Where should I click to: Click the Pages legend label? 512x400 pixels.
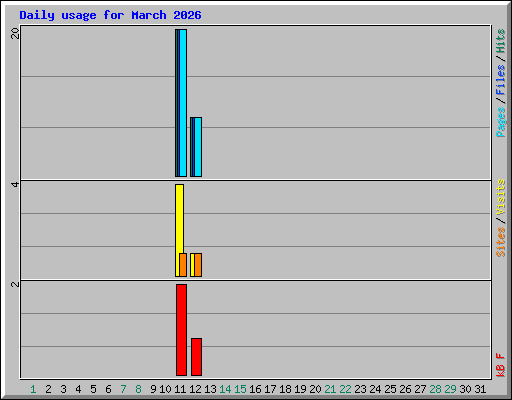500,122
